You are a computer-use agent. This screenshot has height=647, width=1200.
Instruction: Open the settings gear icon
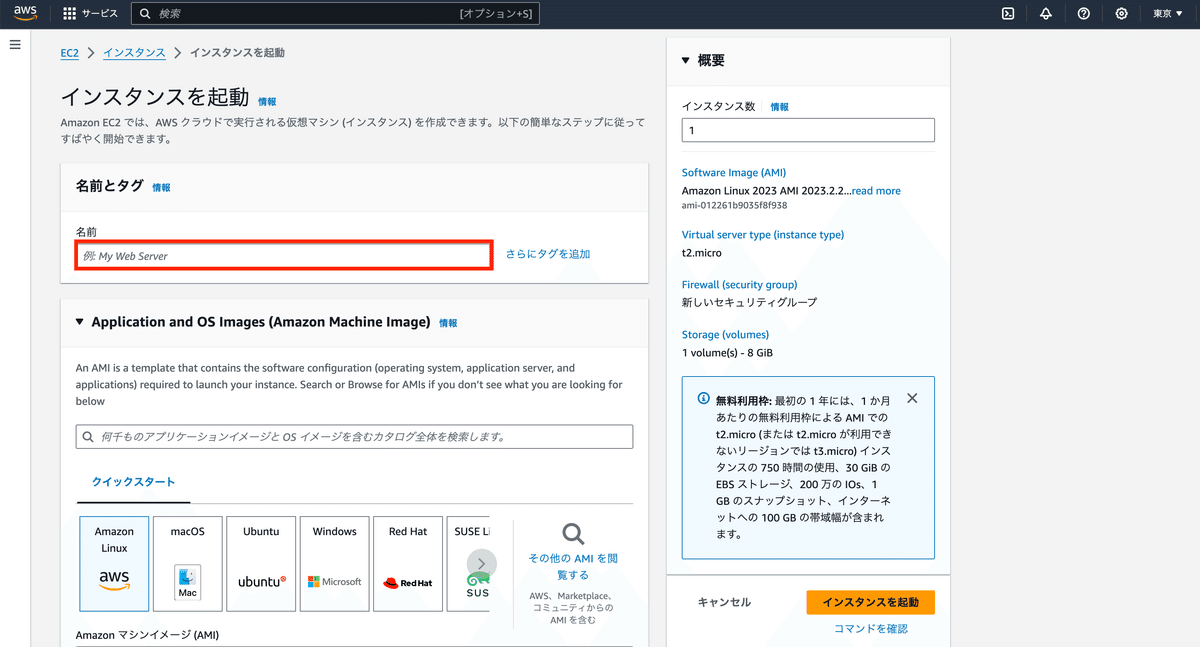point(1122,14)
